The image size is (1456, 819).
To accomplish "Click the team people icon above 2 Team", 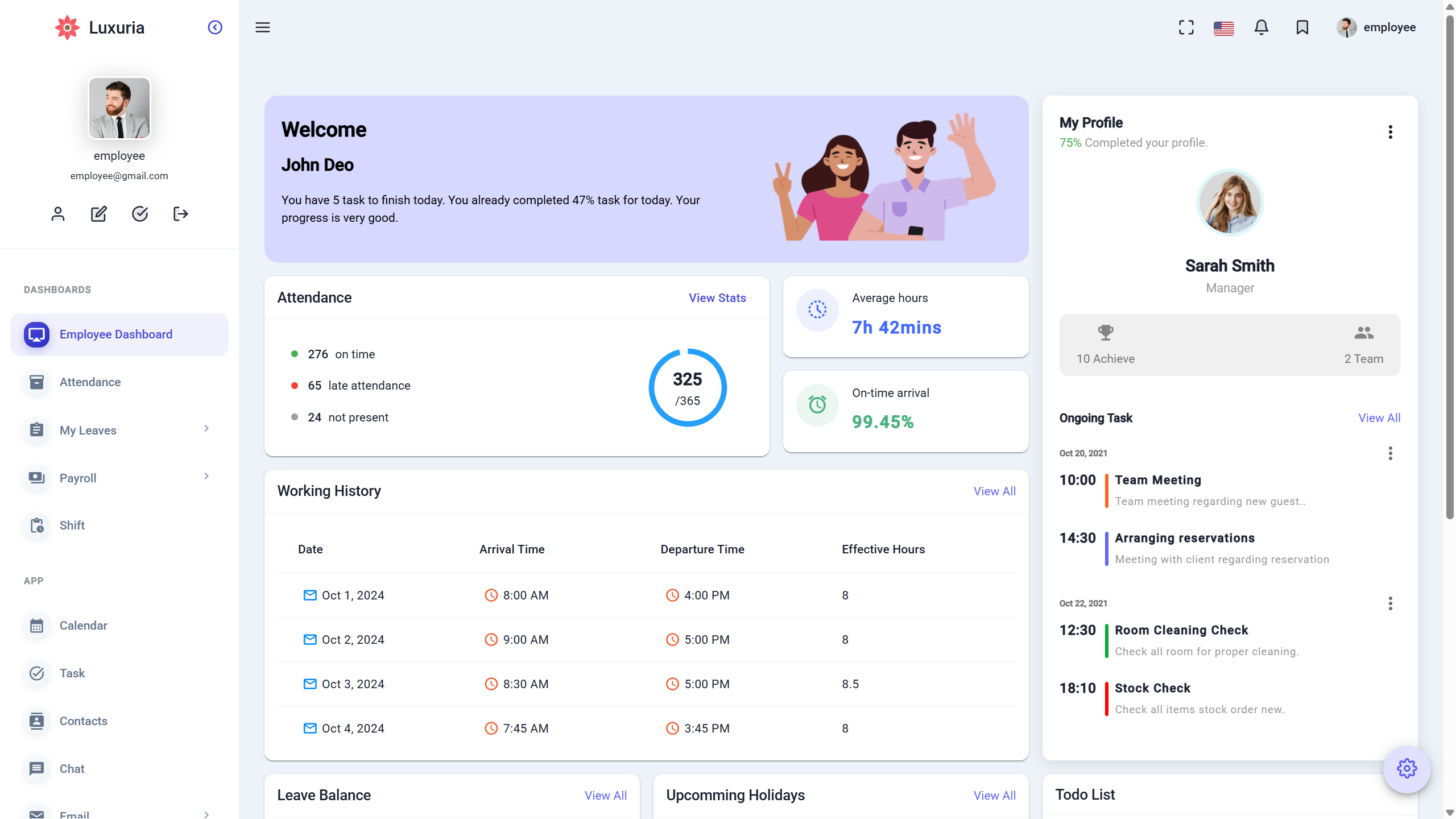I will click(x=1364, y=333).
